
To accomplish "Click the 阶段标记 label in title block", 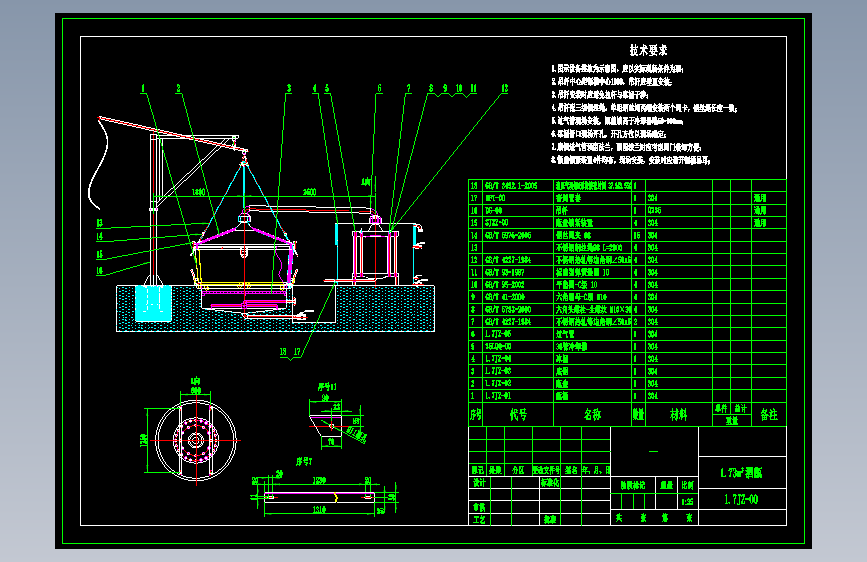I will [x=633, y=485].
